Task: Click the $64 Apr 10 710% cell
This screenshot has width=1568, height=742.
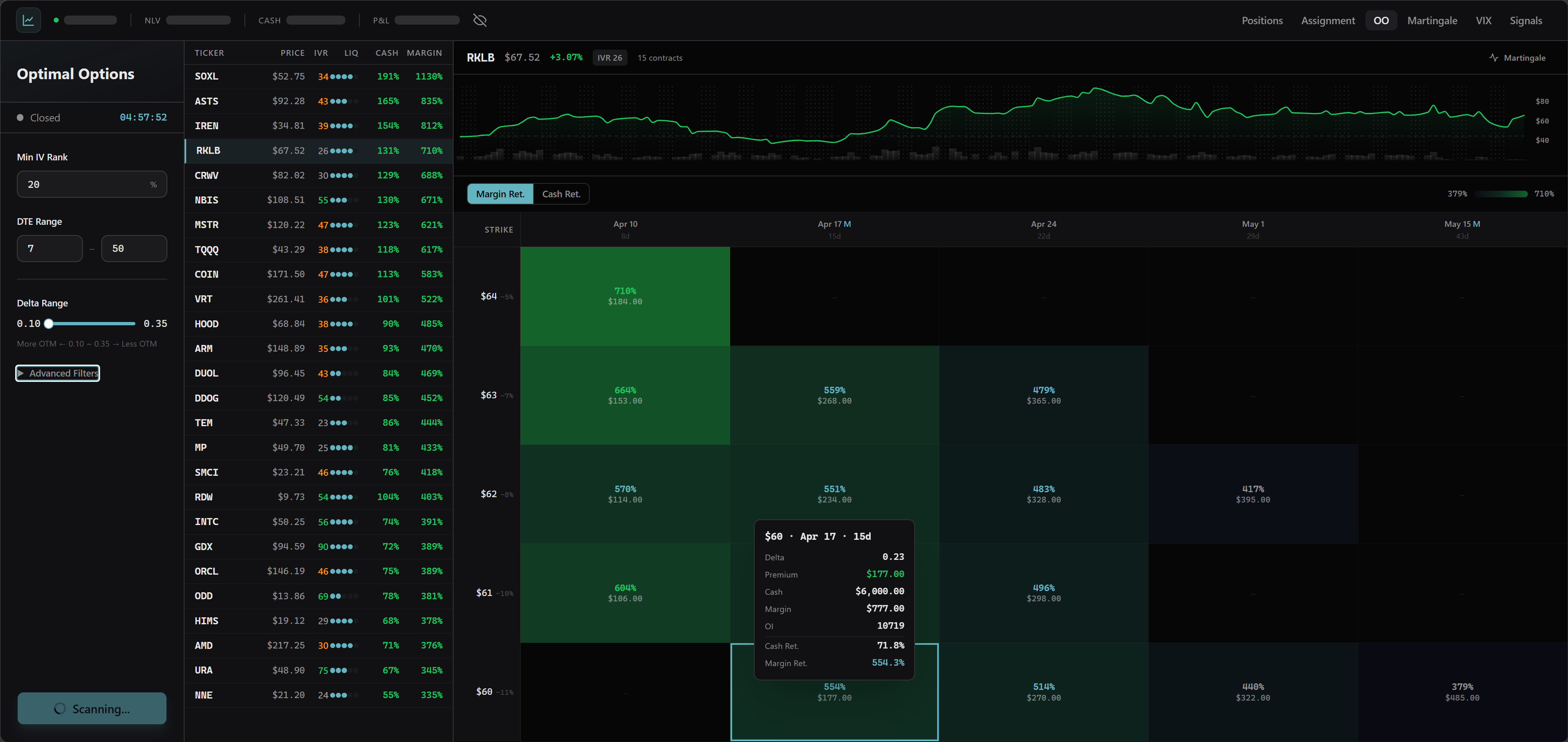Action: pyautogui.click(x=625, y=297)
